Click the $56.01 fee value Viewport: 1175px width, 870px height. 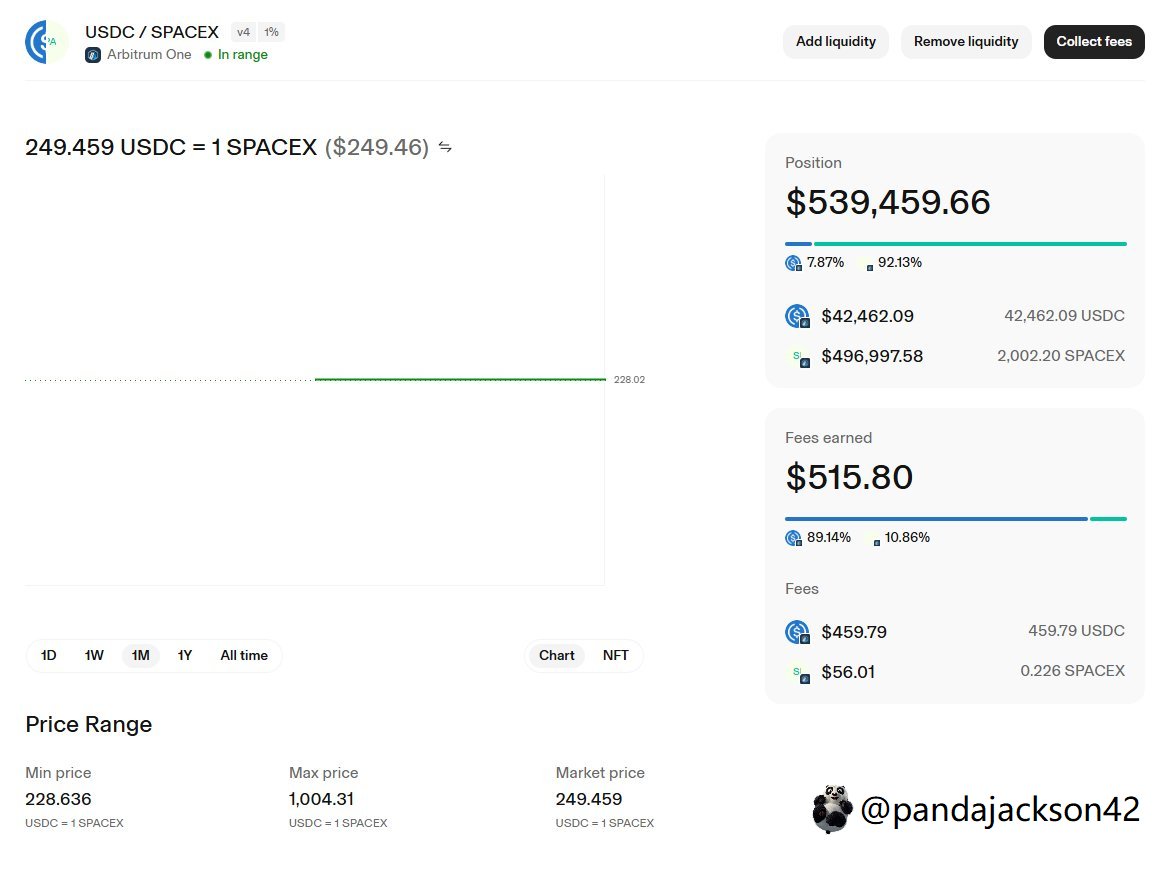coord(848,673)
